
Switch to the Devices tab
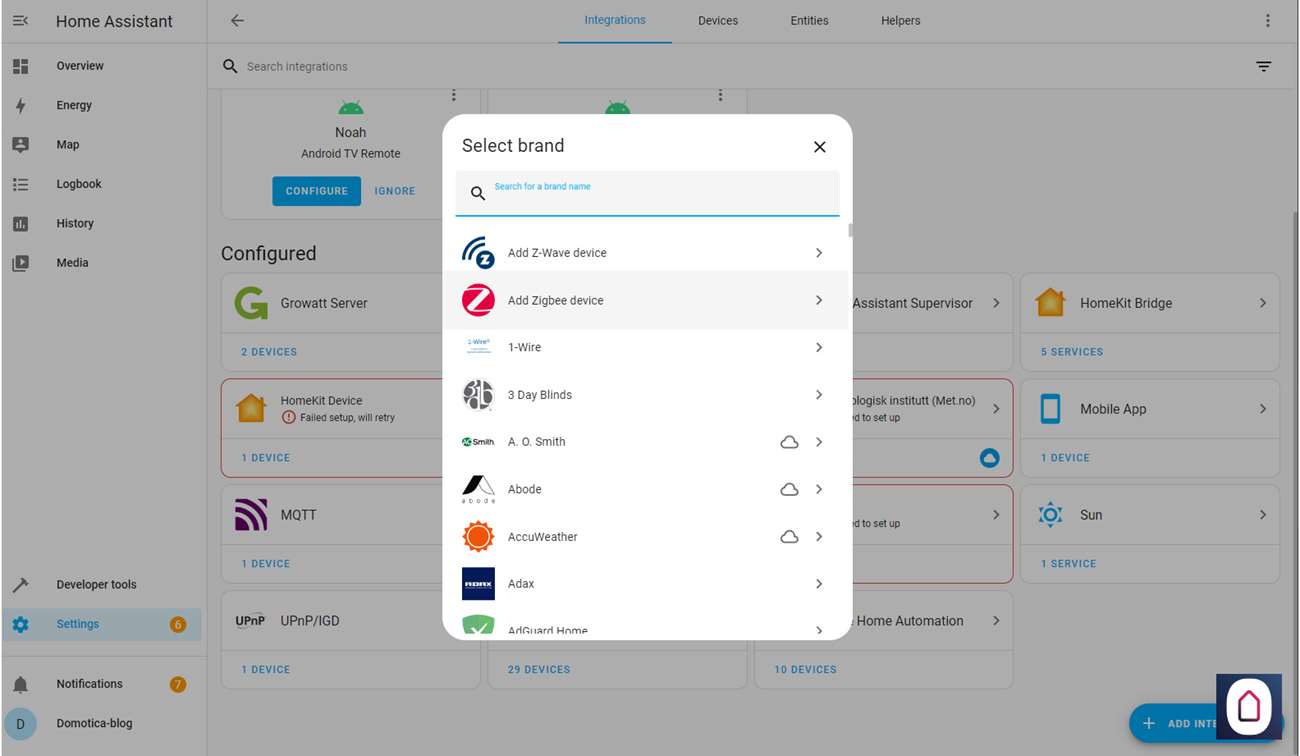[x=718, y=21]
